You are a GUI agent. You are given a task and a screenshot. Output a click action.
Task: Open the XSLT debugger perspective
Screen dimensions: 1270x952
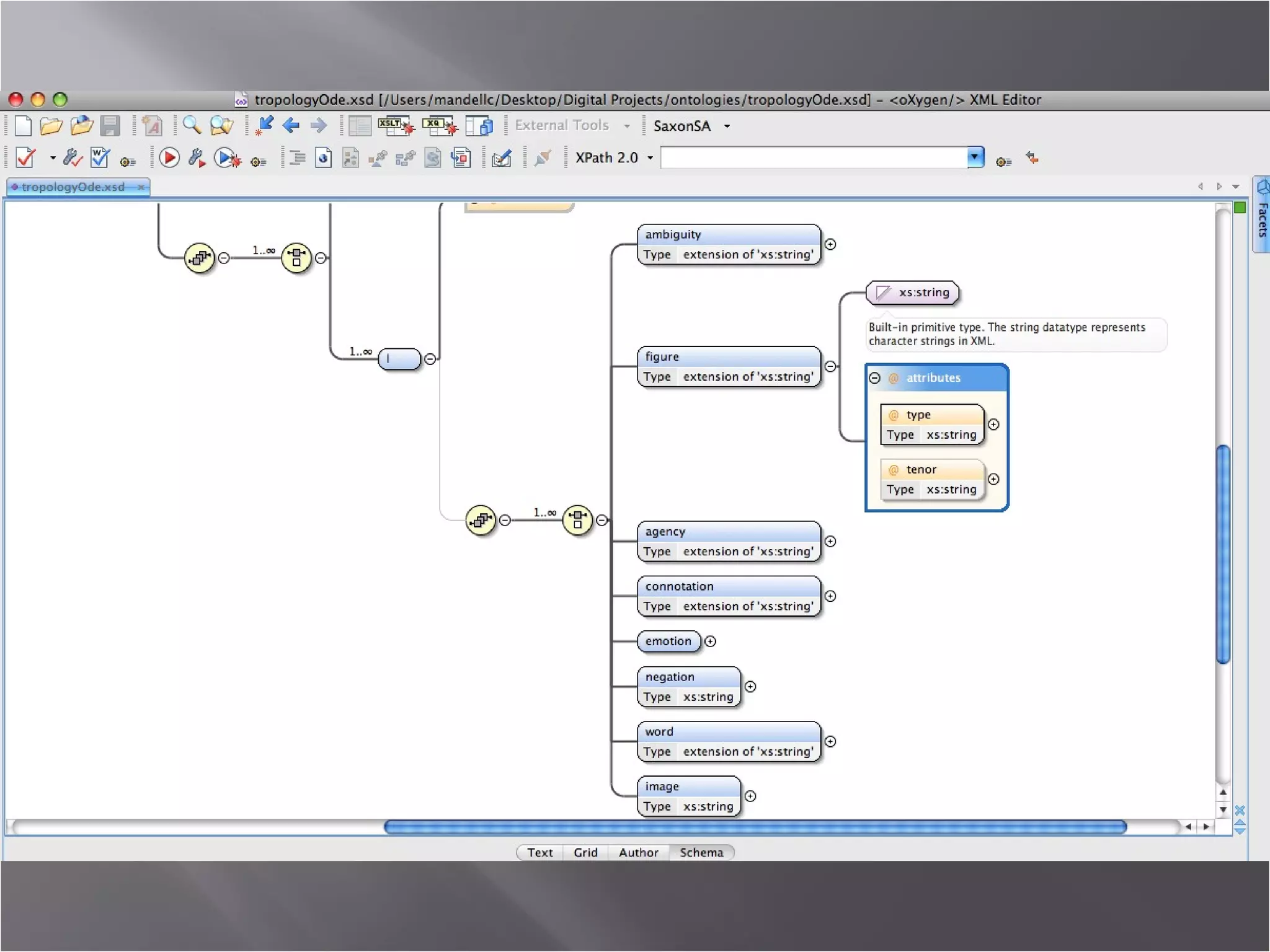pos(396,126)
